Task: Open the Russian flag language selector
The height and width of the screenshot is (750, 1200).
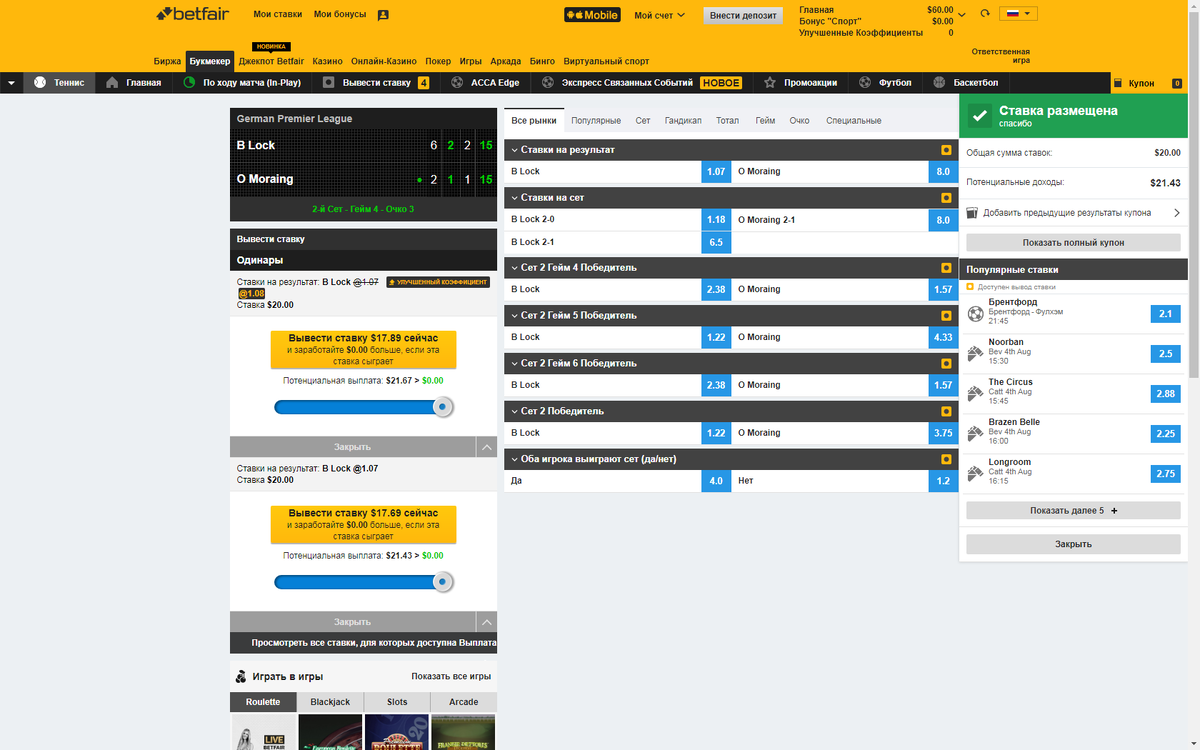Action: 1018,14
